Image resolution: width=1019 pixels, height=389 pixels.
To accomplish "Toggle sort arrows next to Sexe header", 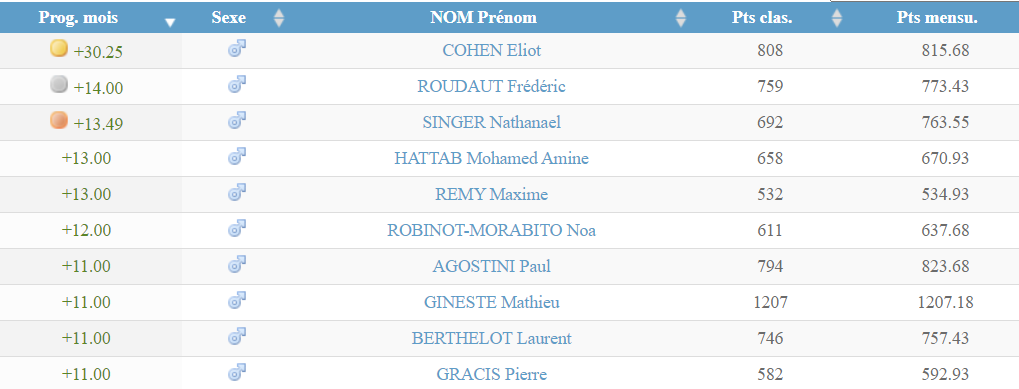I will (x=279, y=18).
